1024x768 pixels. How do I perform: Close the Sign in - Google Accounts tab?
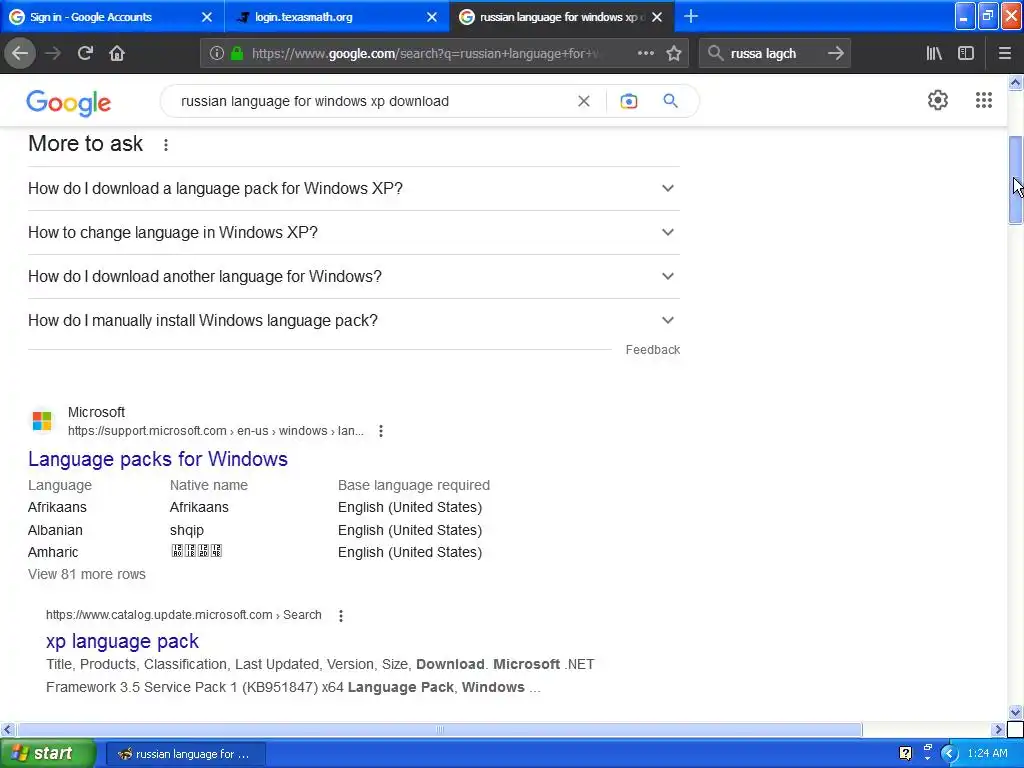[207, 17]
